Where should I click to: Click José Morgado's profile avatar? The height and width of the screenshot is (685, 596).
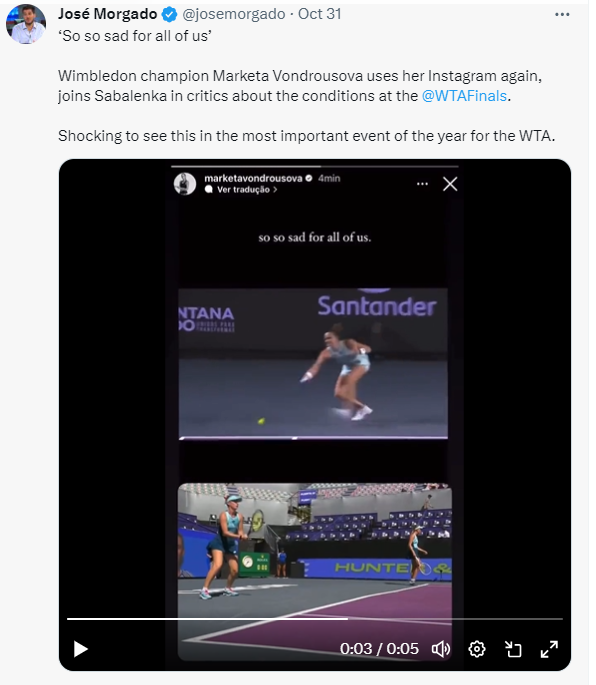pos(26,24)
